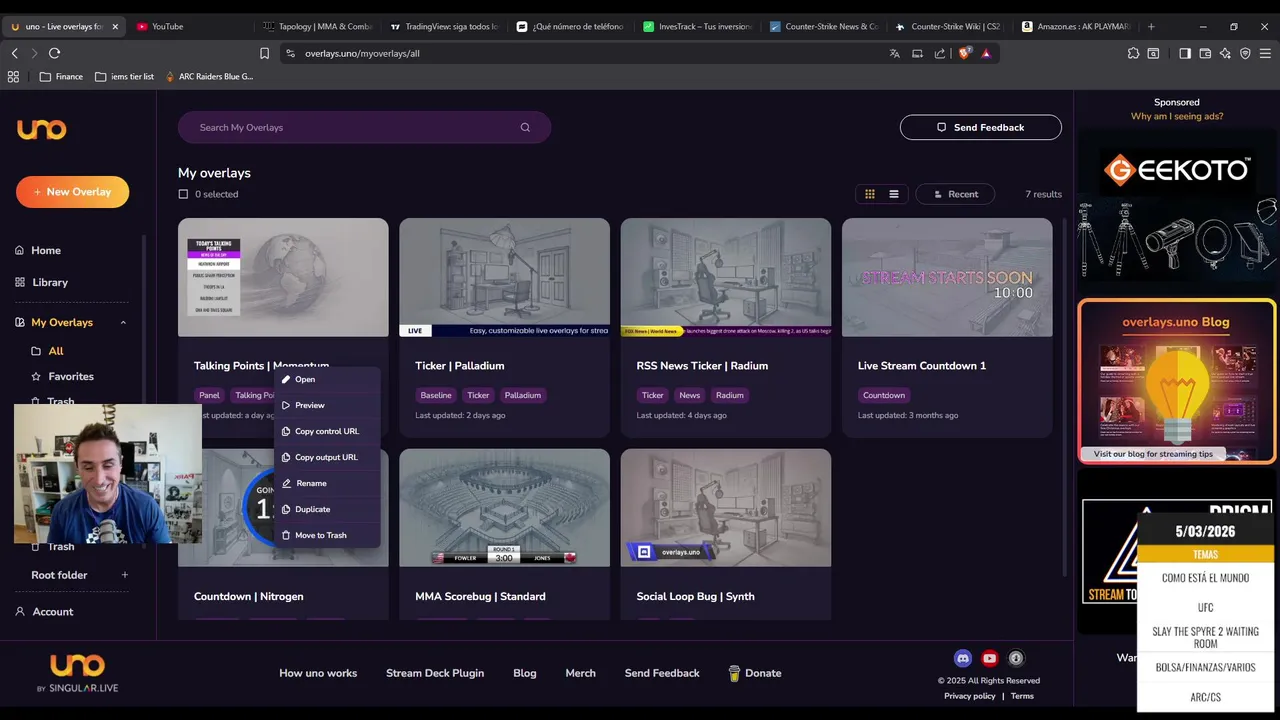Screen dimensions: 1280x720
Task: Click the Search My Overlays field
Action: pyautogui.click(x=364, y=127)
